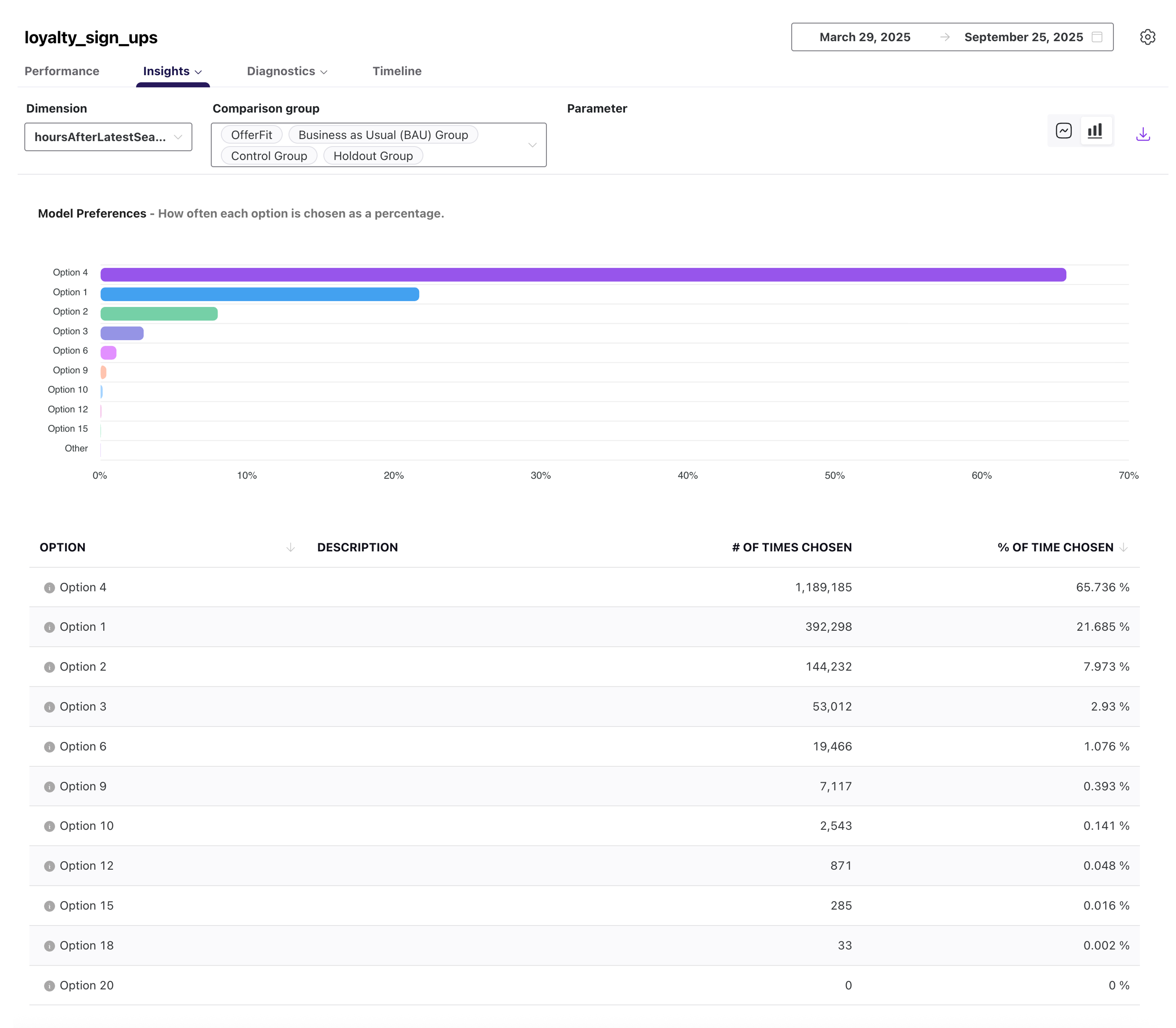
Task: Open the settings gear
Action: [1148, 37]
